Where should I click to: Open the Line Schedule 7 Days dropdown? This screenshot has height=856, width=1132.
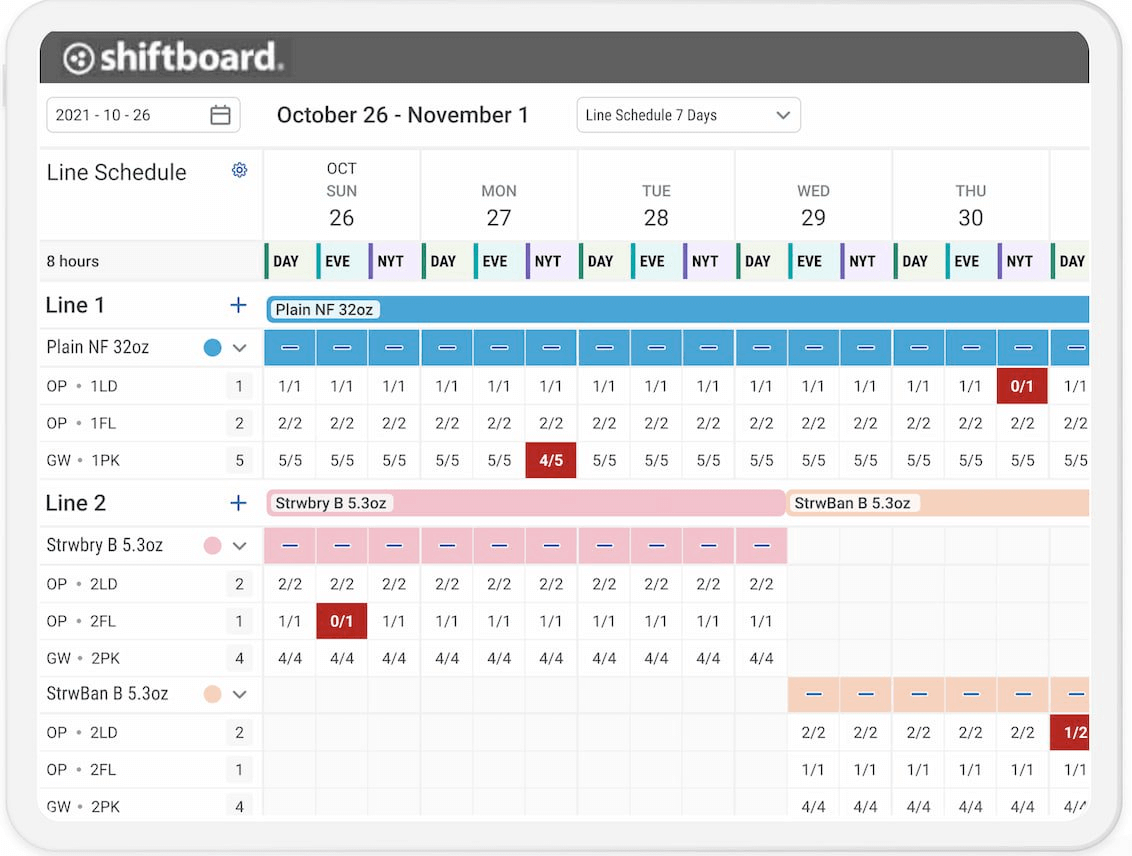688,114
